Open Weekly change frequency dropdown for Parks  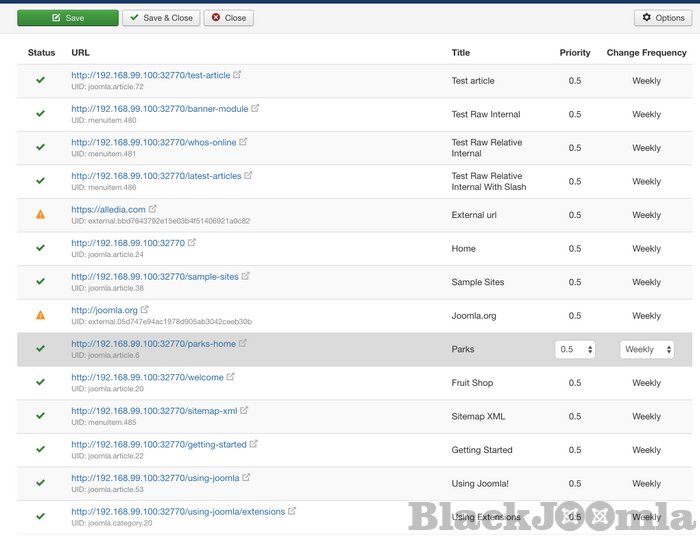646,349
